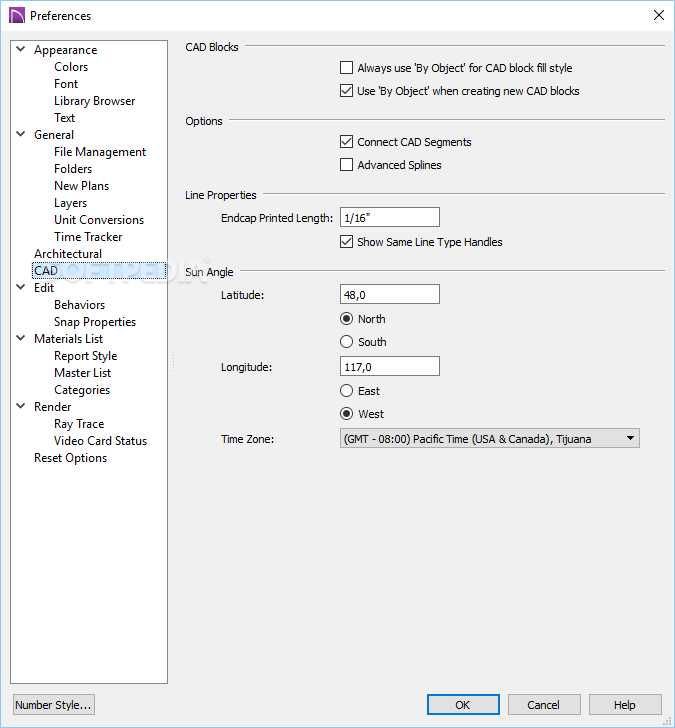
Task: Open New Plans preferences
Action: 81,186
